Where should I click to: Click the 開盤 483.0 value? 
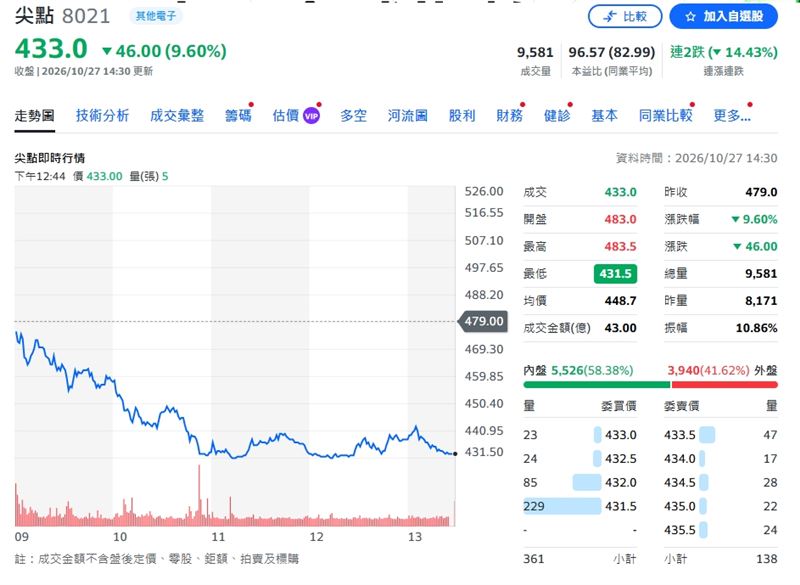[x=620, y=219]
